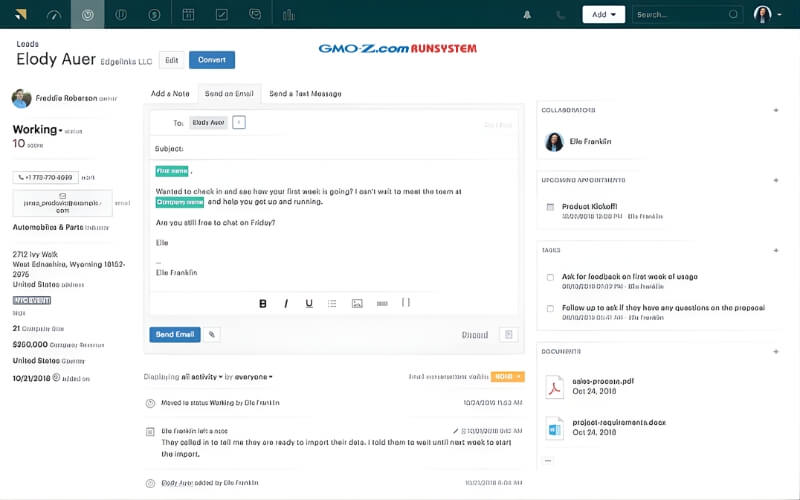Viewport: 800px width, 500px height.
Task: Insert a bulleted list in email
Action: coord(332,304)
